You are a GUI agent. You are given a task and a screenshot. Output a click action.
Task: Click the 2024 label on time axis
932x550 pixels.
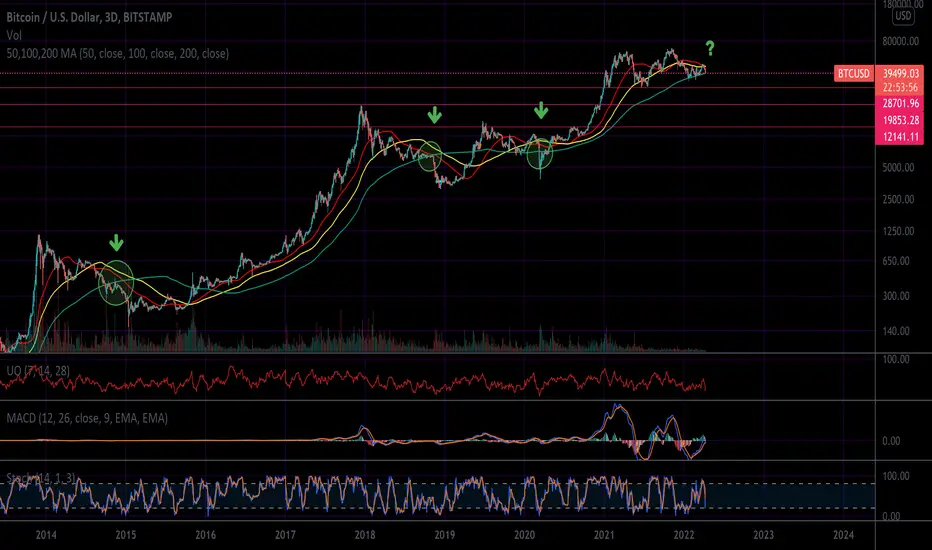click(x=843, y=535)
